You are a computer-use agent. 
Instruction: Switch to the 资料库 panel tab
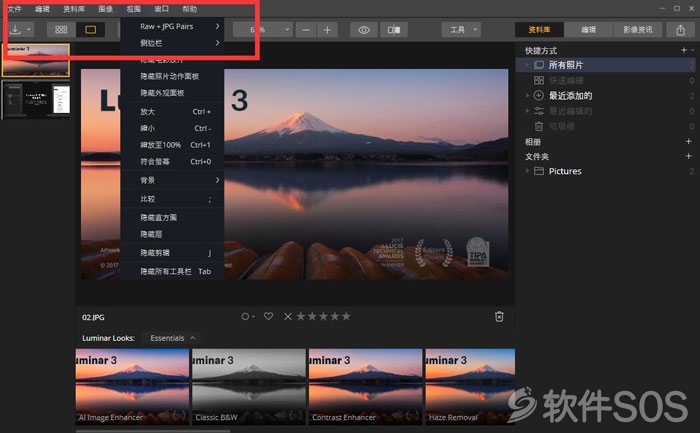coord(539,30)
